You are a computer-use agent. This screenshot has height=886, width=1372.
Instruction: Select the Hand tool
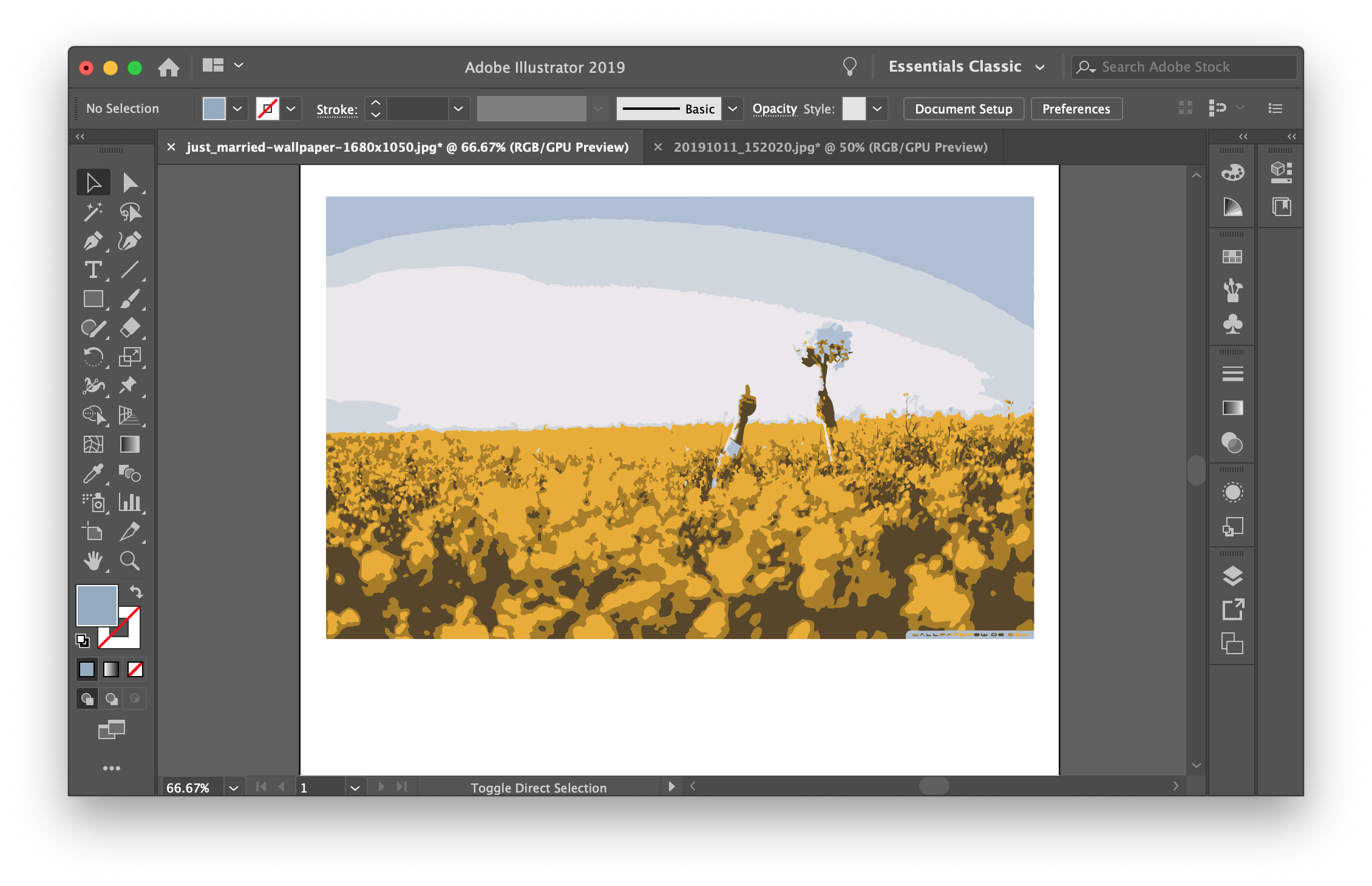(x=92, y=561)
